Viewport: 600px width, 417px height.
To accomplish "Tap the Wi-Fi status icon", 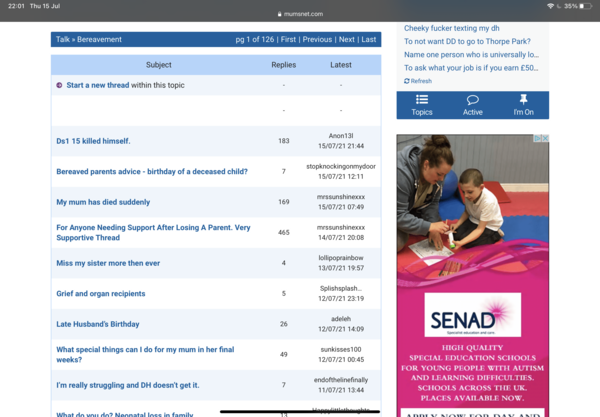I will [550, 6].
